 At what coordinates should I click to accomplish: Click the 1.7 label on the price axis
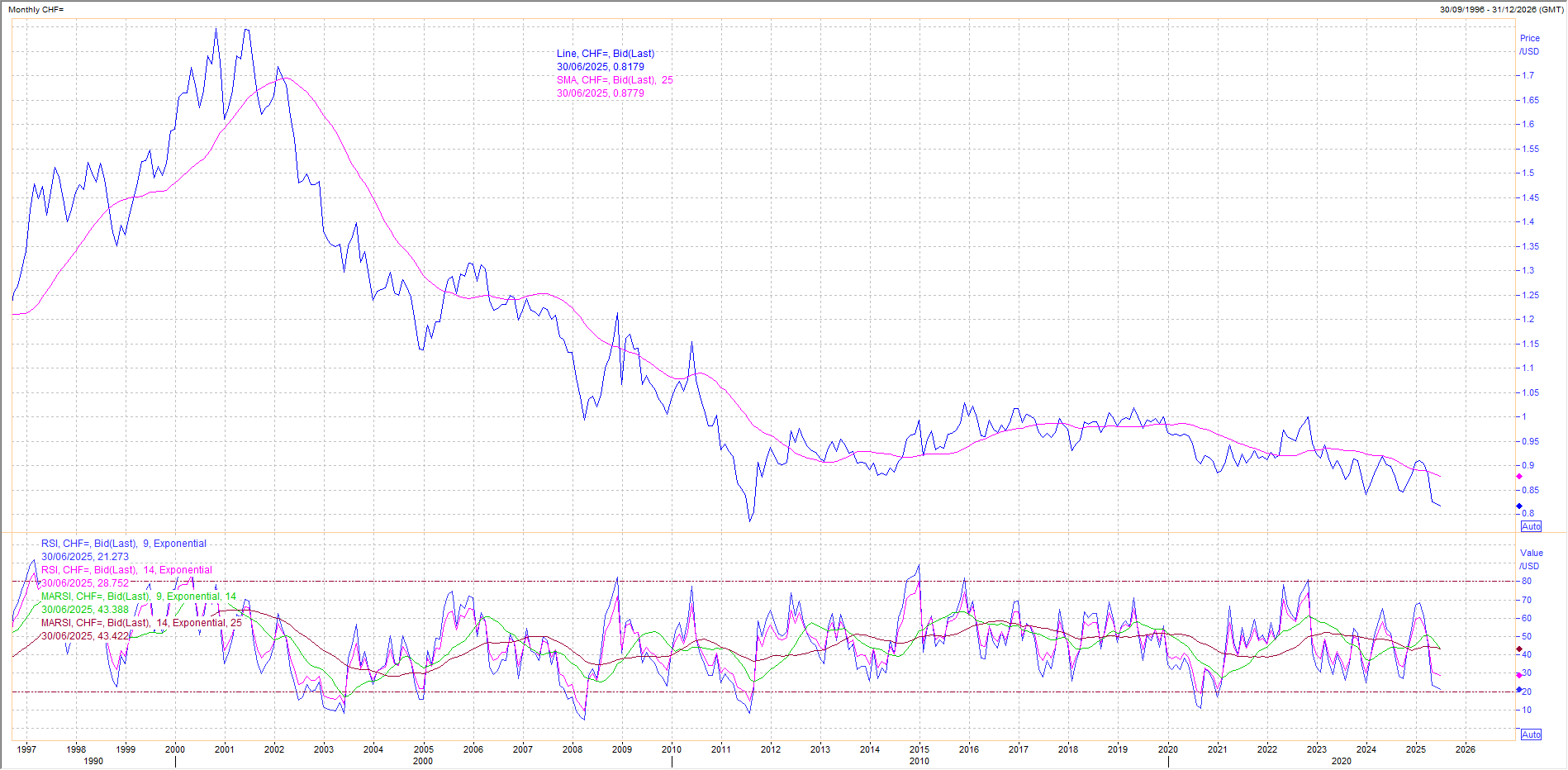pos(1528,75)
